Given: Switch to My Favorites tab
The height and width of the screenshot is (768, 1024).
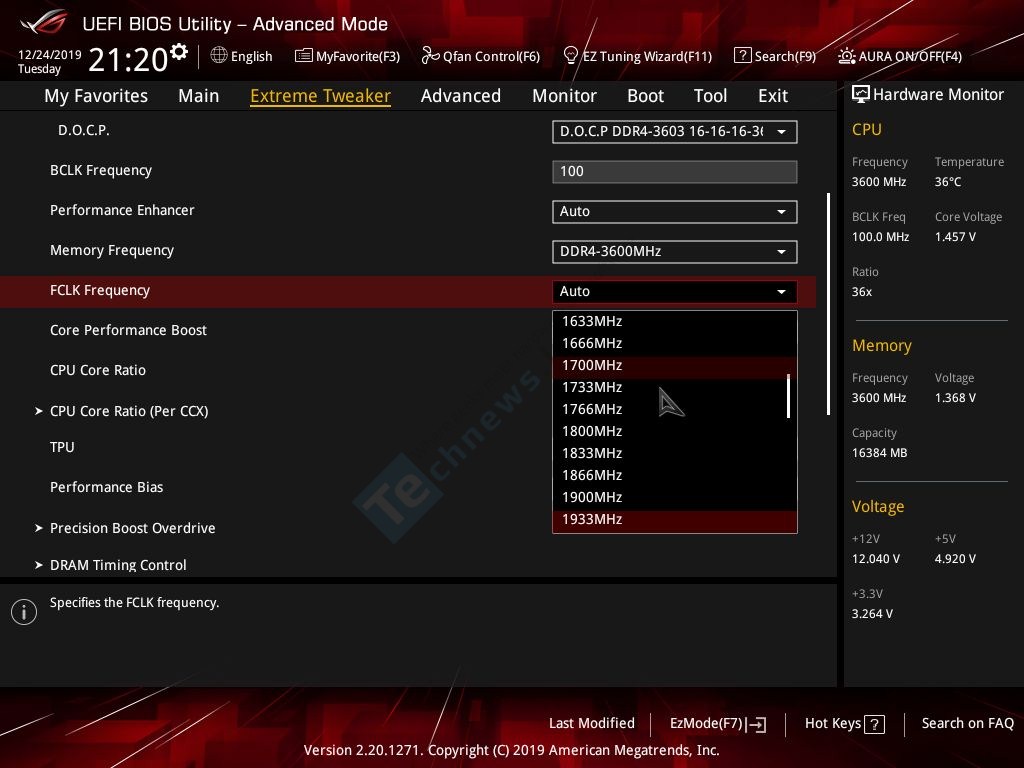Looking at the screenshot, I should tap(96, 96).
